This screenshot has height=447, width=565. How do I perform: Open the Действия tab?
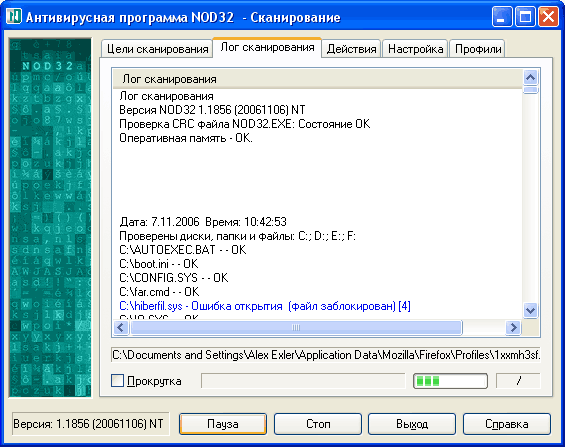click(351, 49)
